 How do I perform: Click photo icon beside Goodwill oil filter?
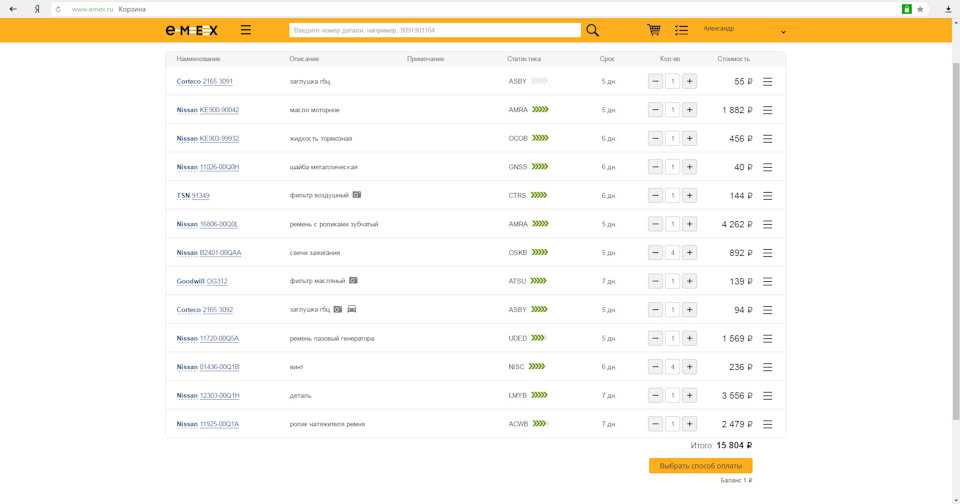352,281
